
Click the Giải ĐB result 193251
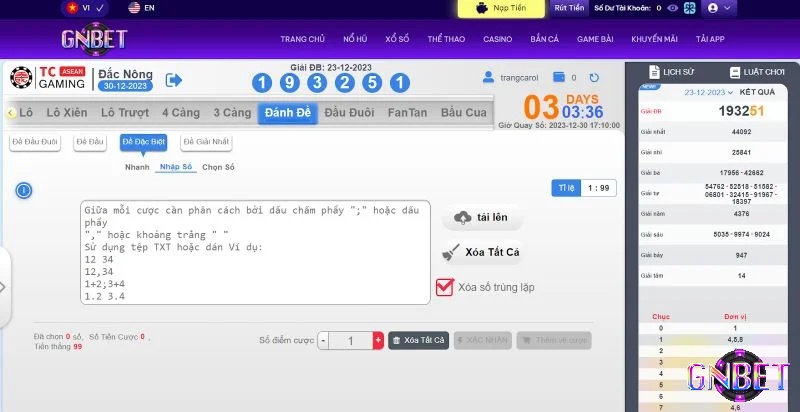coord(741,111)
